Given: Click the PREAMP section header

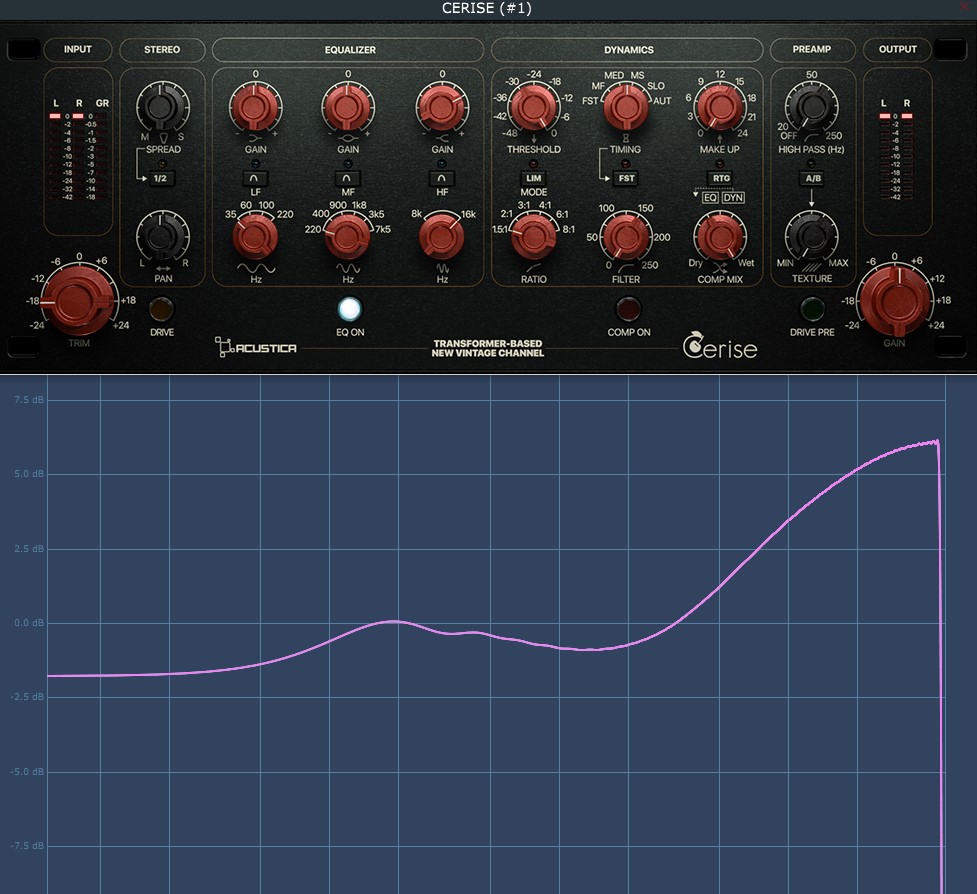Looking at the screenshot, I should (x=812, y=49).
